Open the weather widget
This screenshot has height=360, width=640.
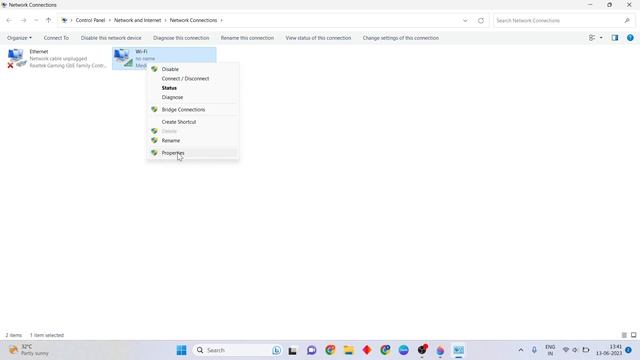click(x=29, y=350)
